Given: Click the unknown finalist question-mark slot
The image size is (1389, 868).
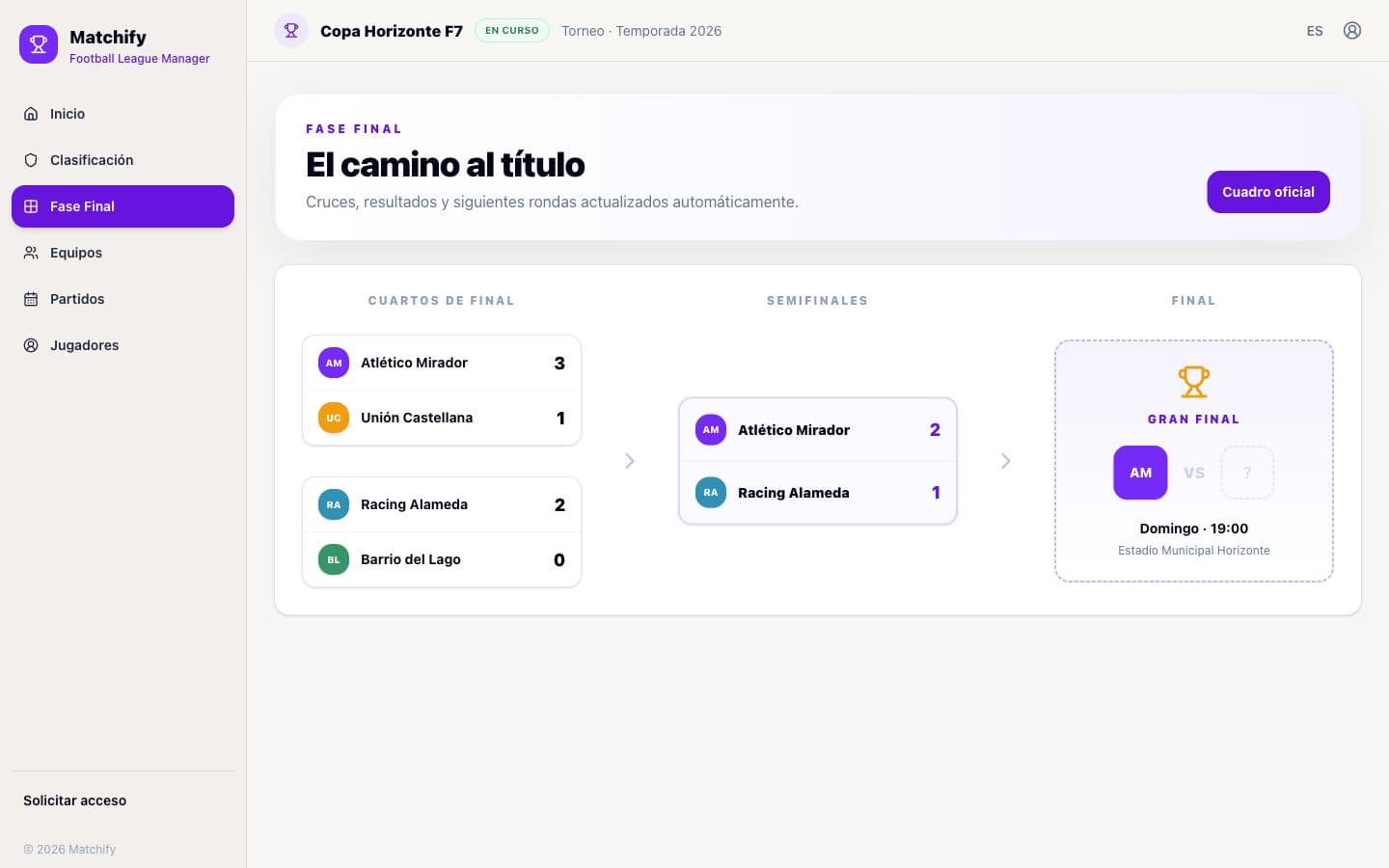Looking at the screenshot, I should (x=1247, y=473).
